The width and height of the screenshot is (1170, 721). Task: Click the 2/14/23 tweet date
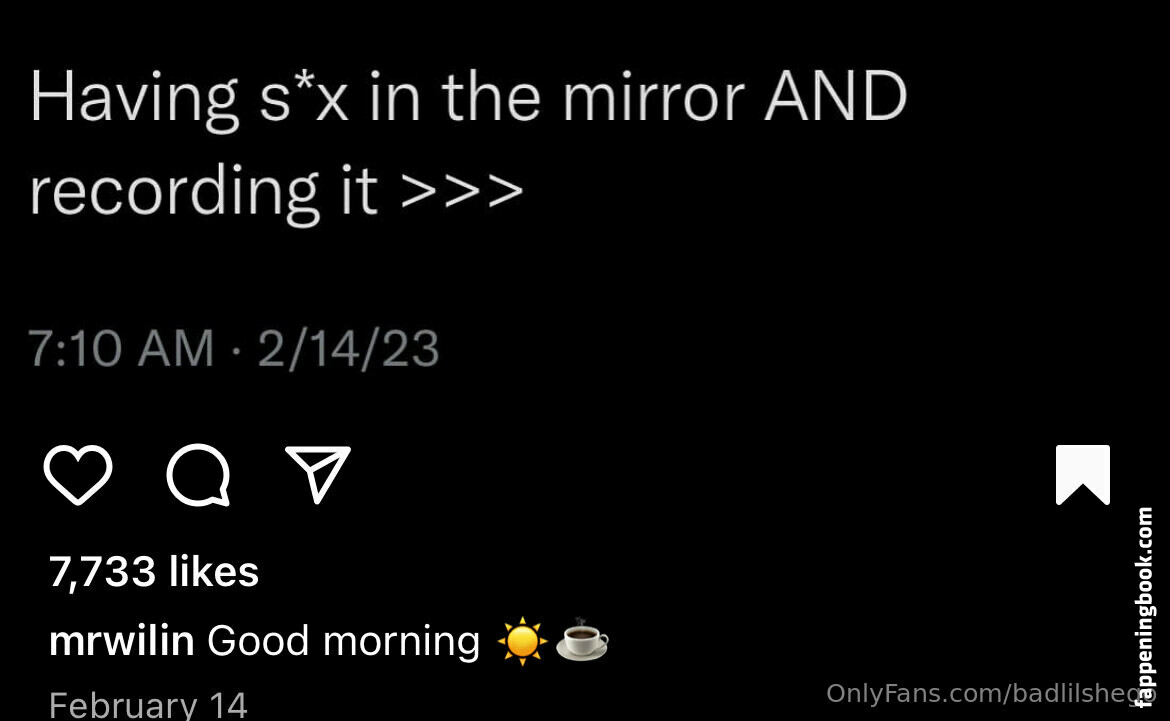348,349
